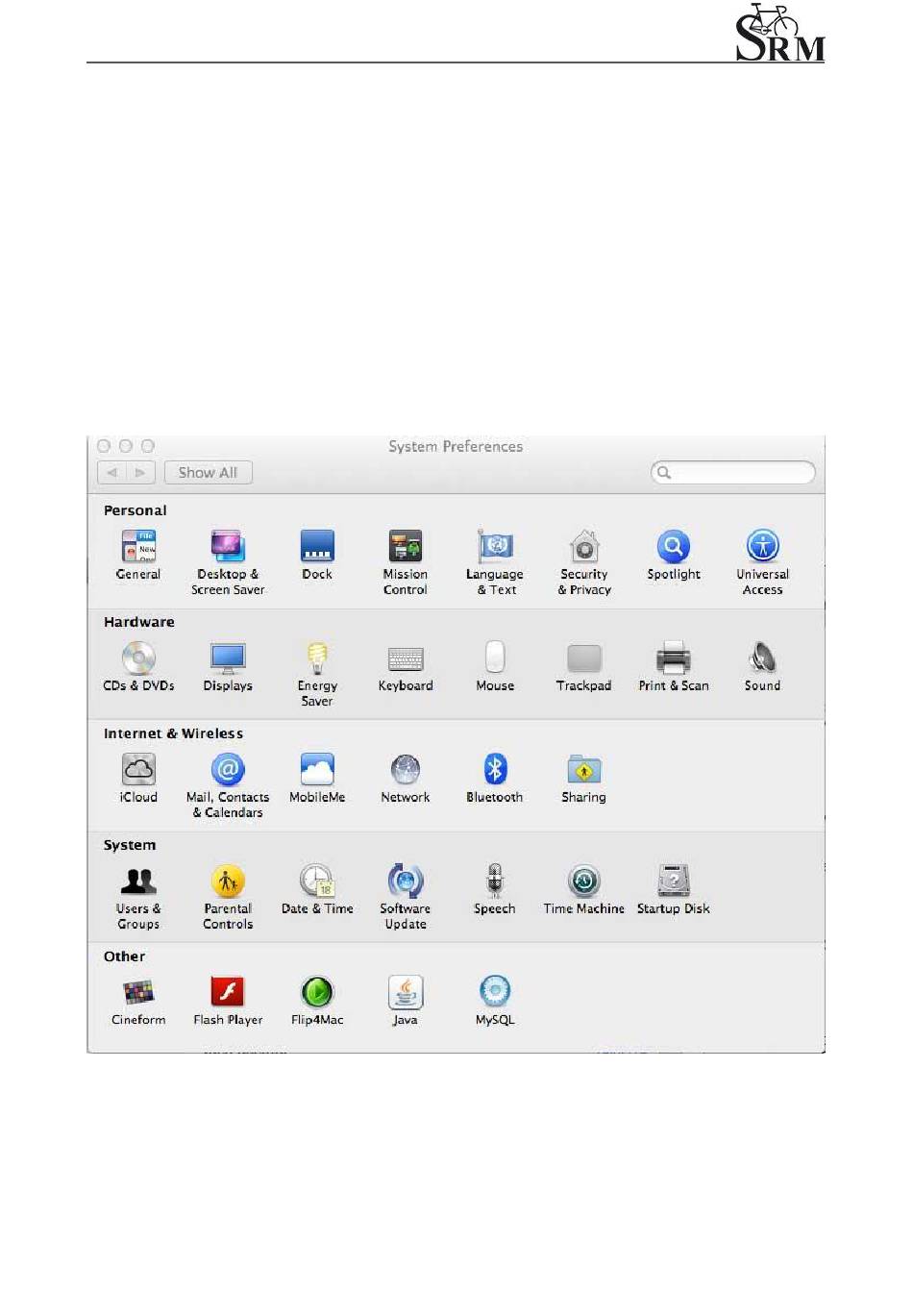Open Sharing preferences
The image size is (913, 1316).
pos(584,778)
